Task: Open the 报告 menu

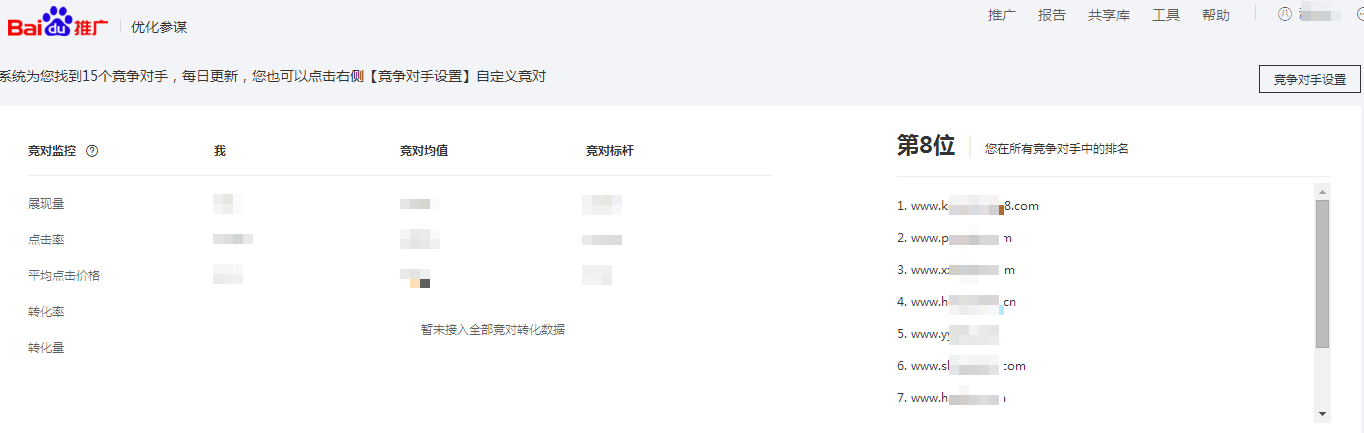Action: (x=1052, y=15)
